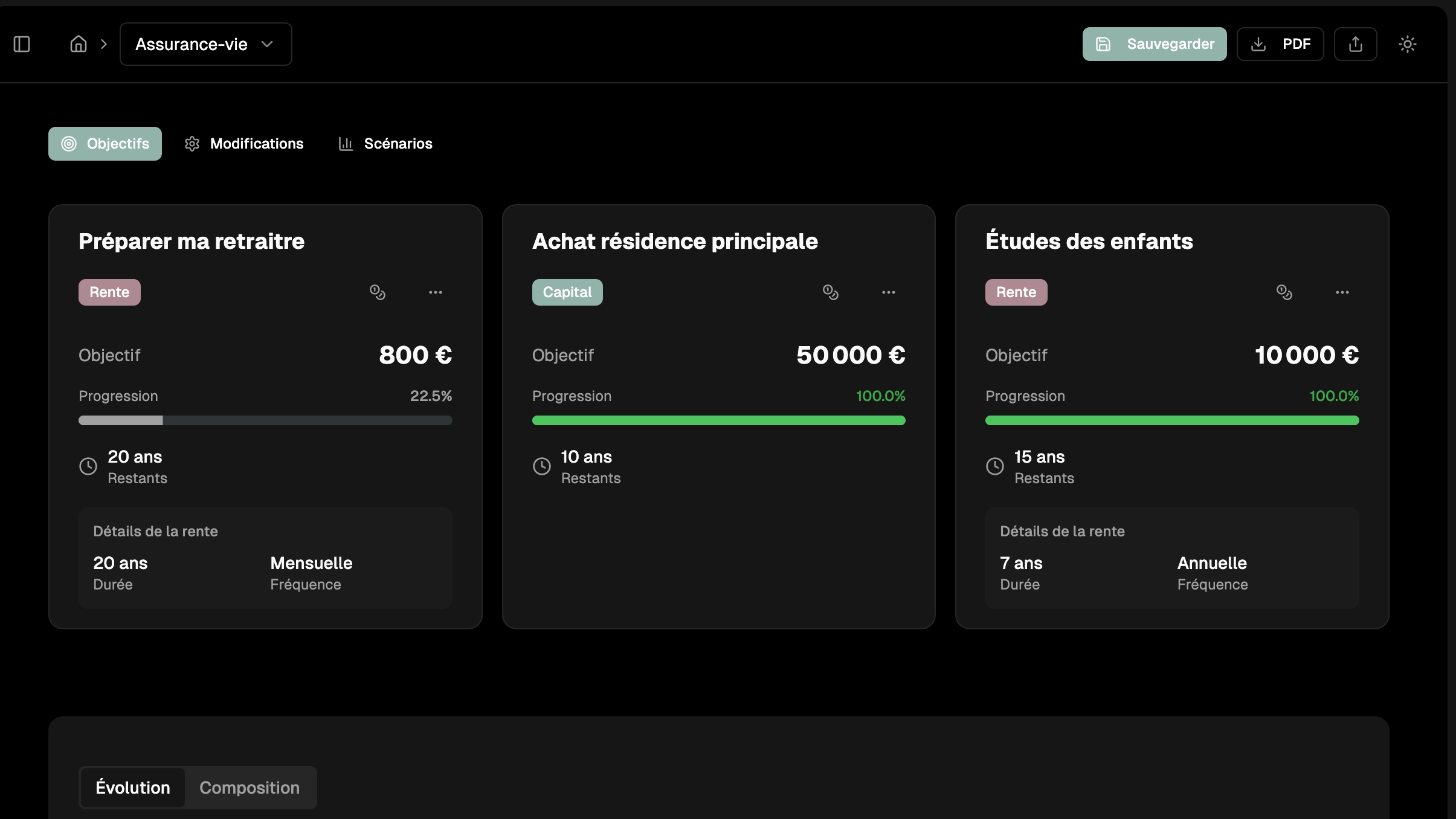Toggle the sidebar panel icon

tap(22, 44)
